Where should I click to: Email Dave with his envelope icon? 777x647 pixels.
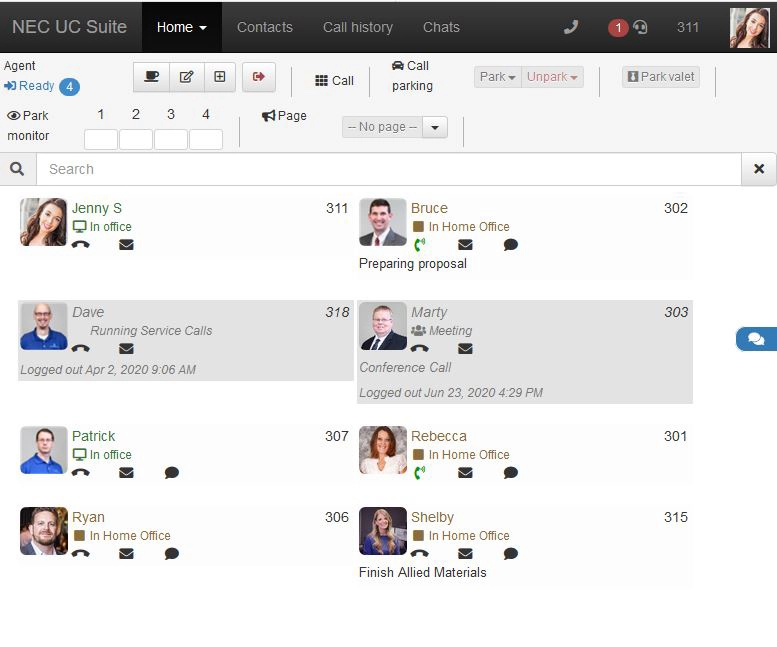(126, 348)
